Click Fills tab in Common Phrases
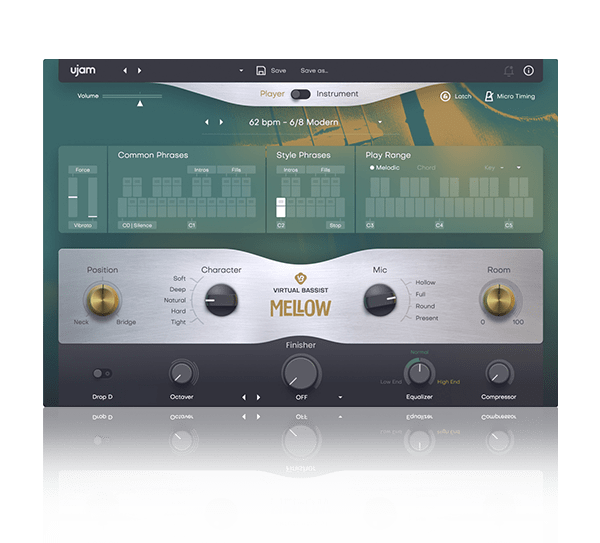This screenshot has height=543, width=600. click(236, 170)
